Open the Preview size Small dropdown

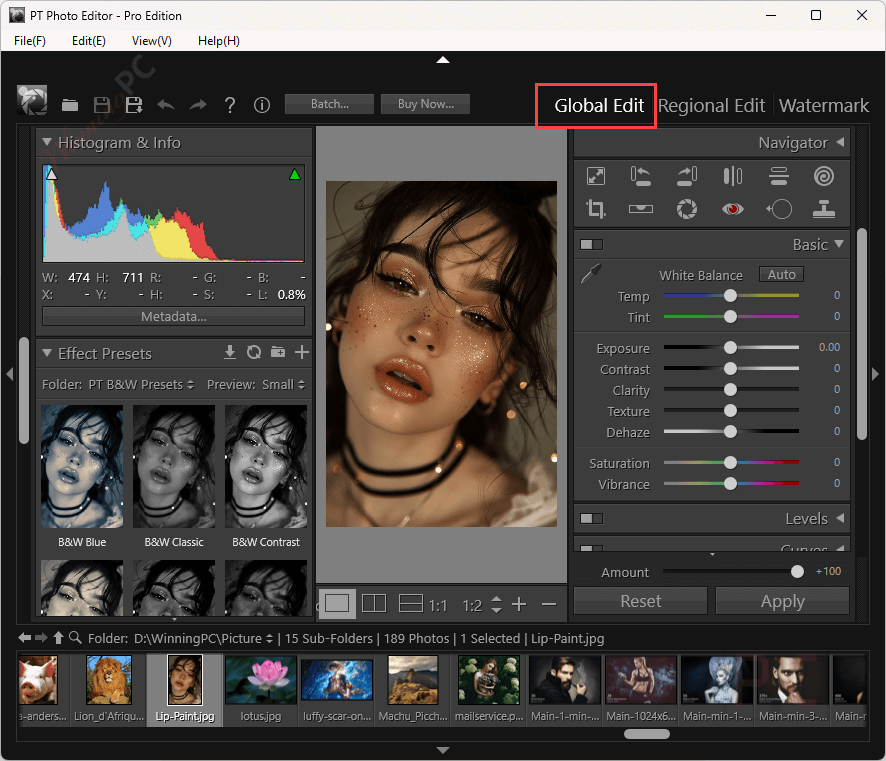pyautogui.click(x=284, y=385)
